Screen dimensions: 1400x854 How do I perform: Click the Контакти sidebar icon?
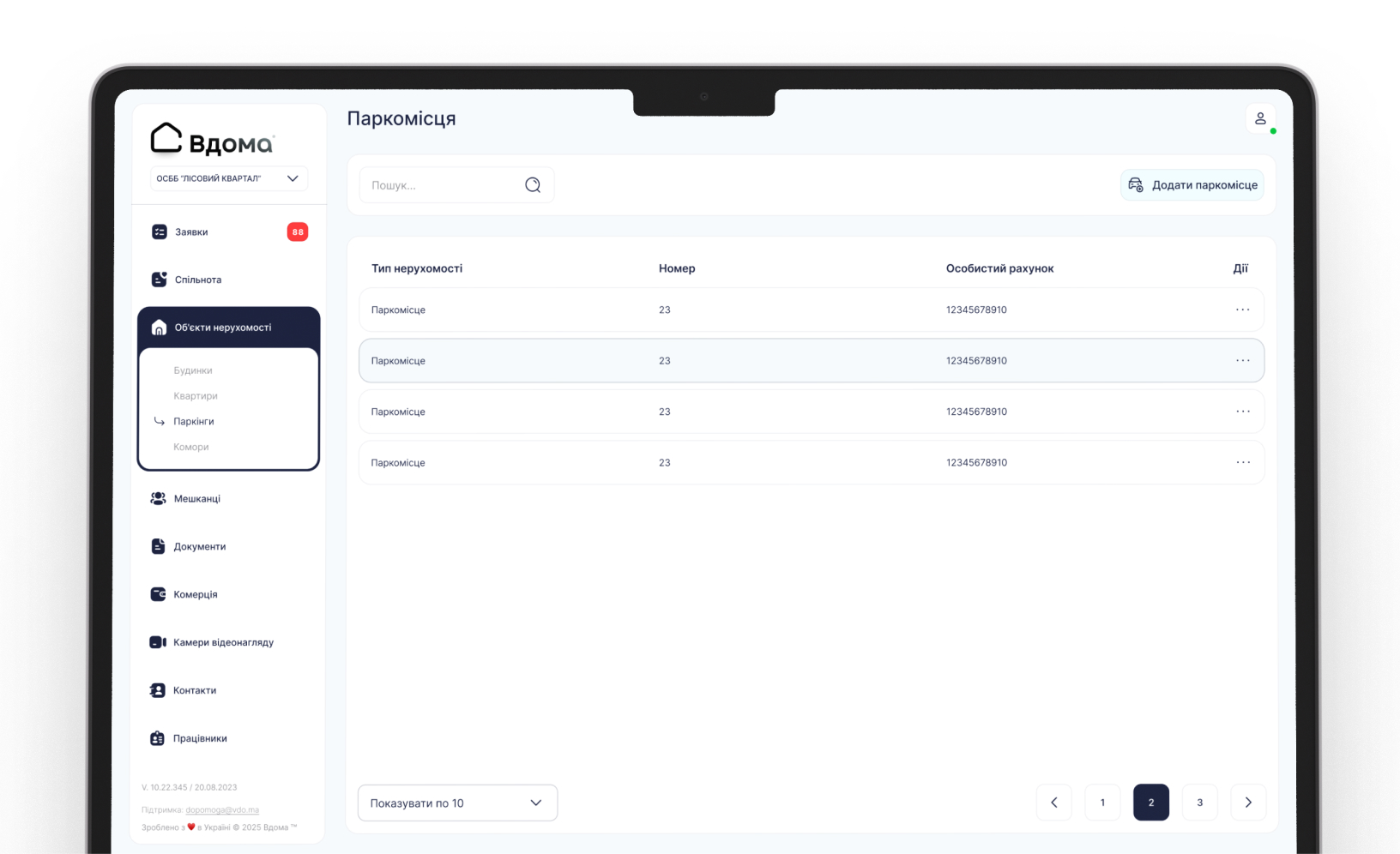coord(158,690)
